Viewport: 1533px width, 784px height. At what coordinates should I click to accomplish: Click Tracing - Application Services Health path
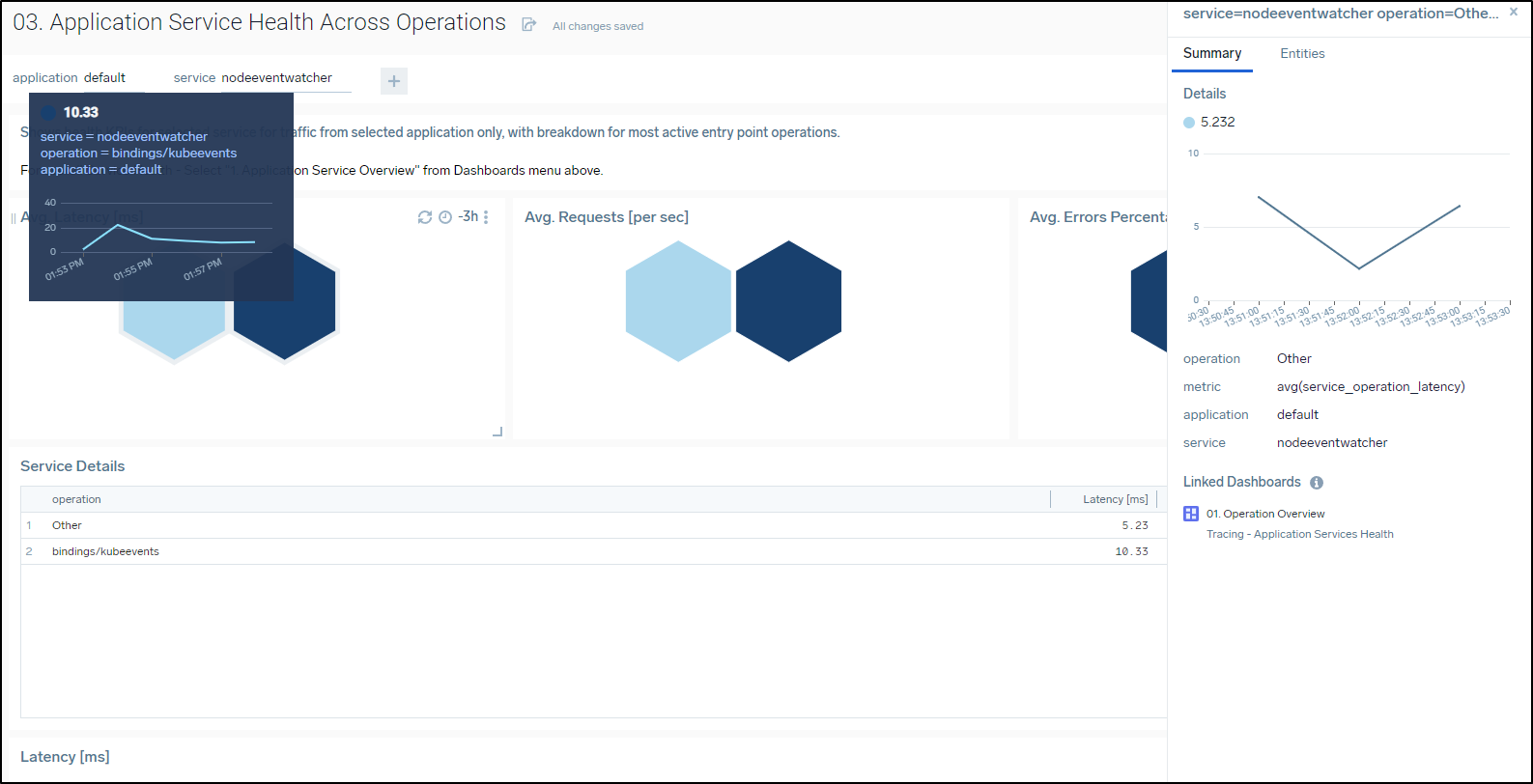click(1299, 534)
